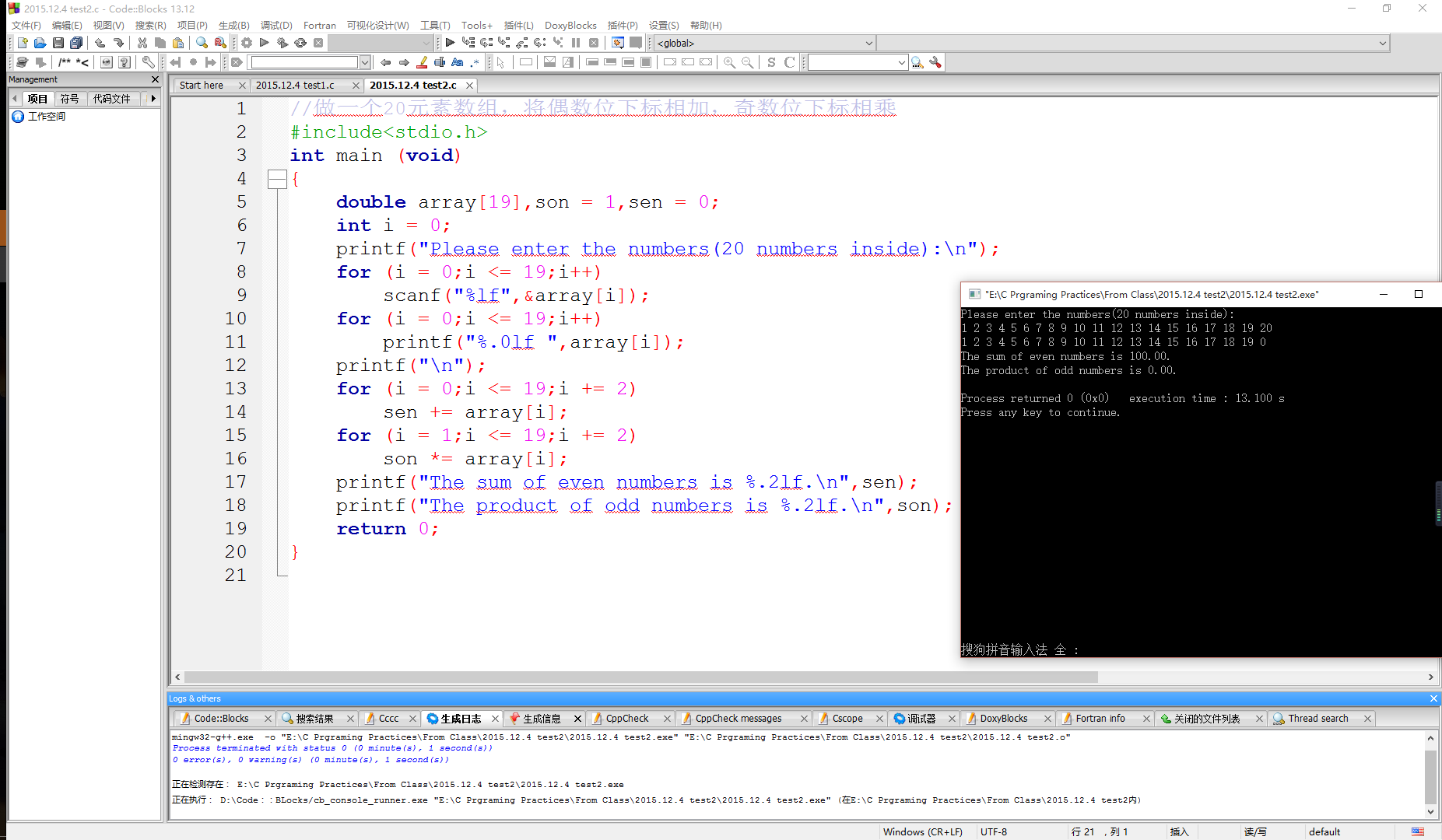Click the Jump back arrow icon
This screenshot has height=840, width=1442.
click(175, 62)
